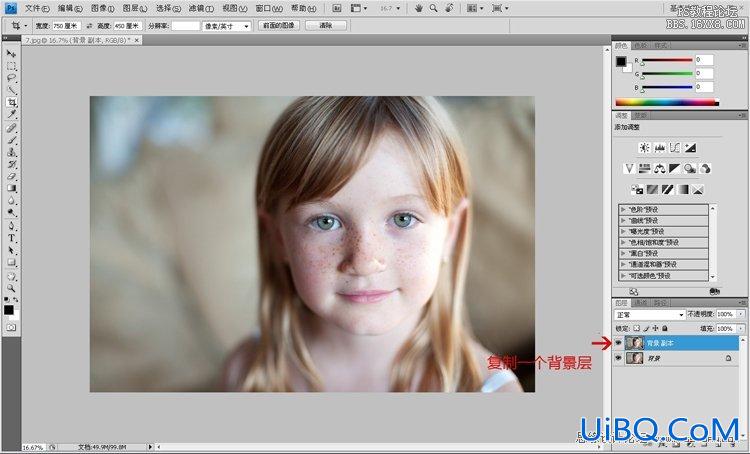Adjust the green G color slider
Viewport: 750px width, 454px height.
pyautogui.click(x=667, y=74)
